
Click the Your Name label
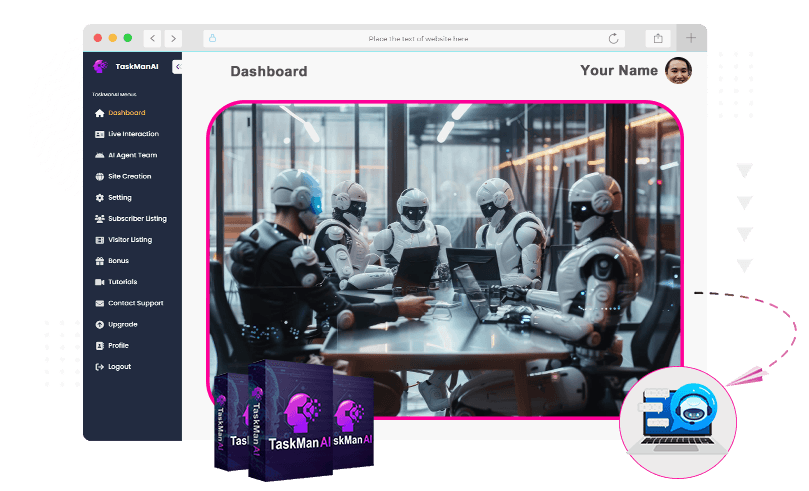pyautogui.click(x=619, y=70)
